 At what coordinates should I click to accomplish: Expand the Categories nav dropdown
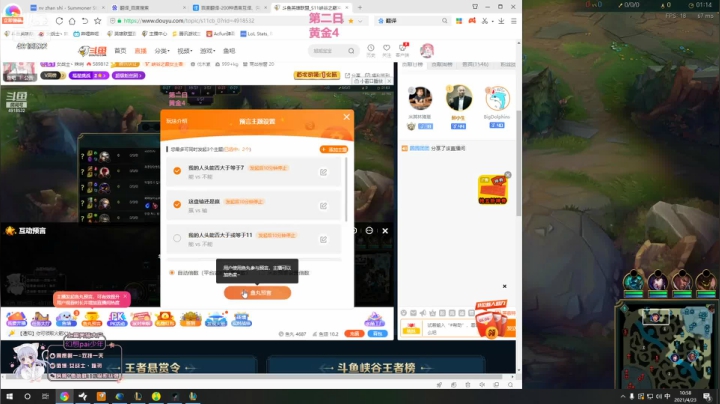click(x=162, y=51)
